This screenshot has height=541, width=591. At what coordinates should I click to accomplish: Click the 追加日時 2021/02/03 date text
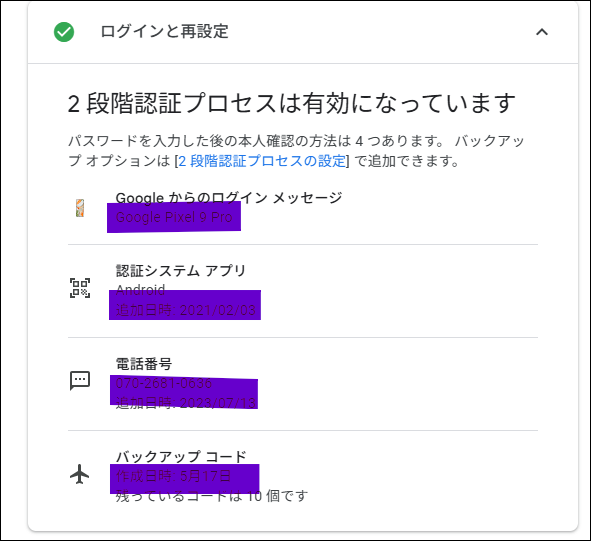pyautogui.click(x=185, y=310)
